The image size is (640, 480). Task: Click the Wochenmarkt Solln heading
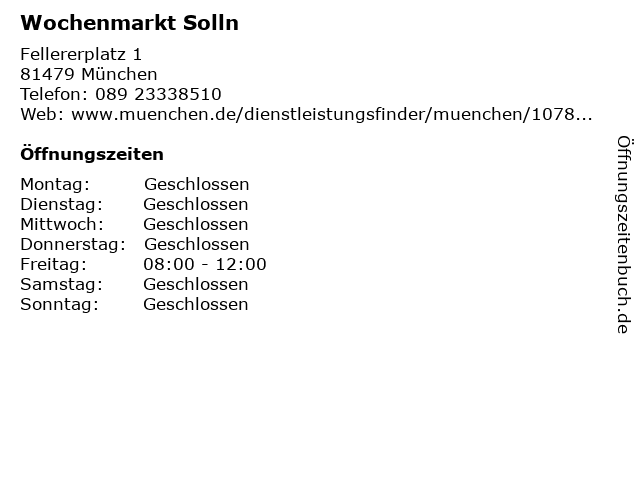[x=129, y=23]
